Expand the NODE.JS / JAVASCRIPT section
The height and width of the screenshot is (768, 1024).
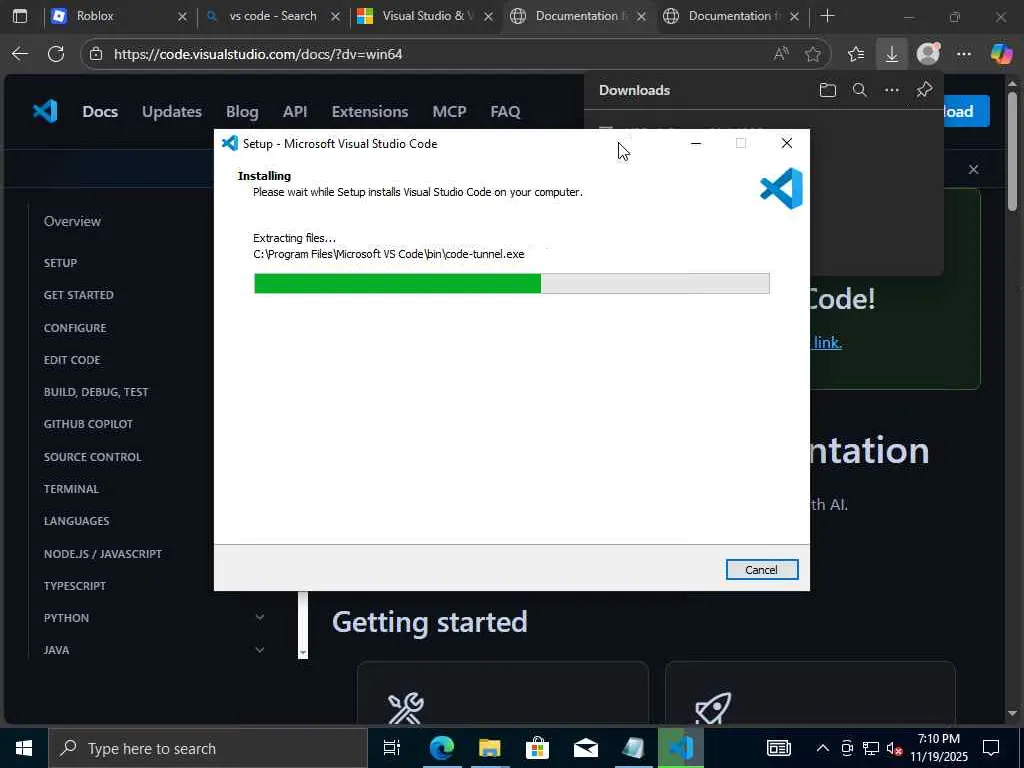point(103,554)
